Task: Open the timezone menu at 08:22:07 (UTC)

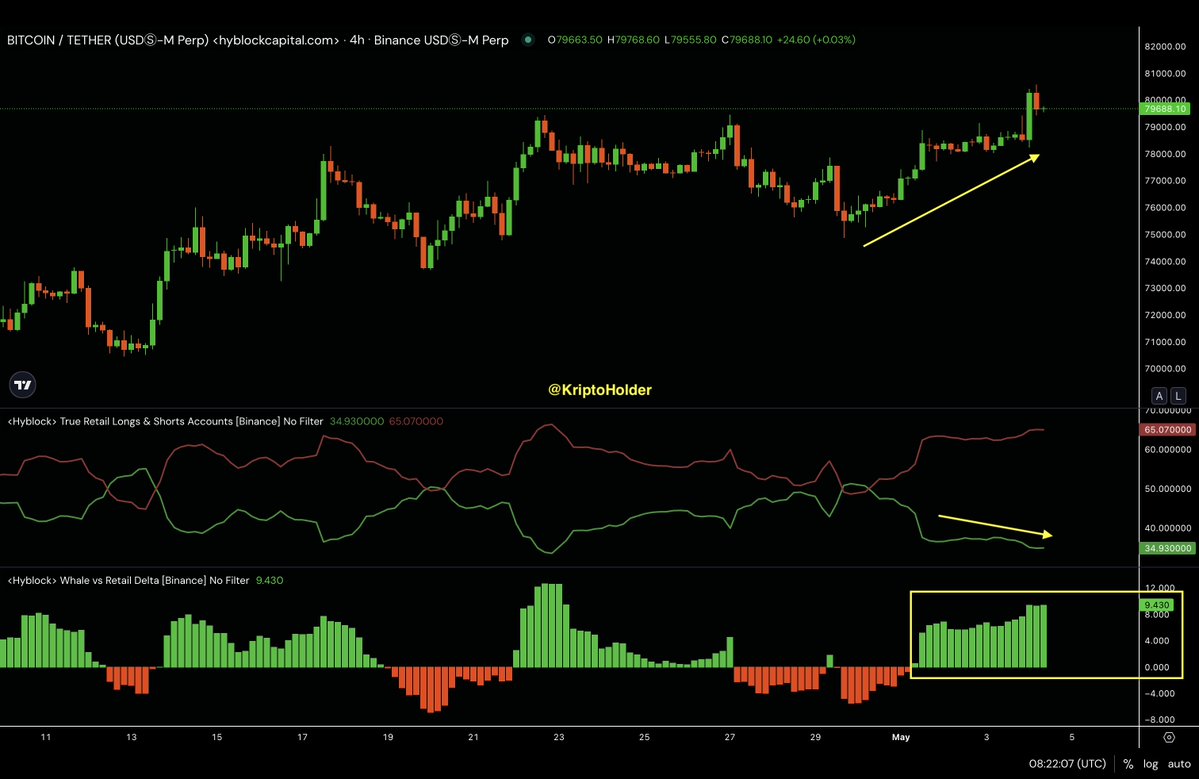Action: click(x=1067, y=764)
